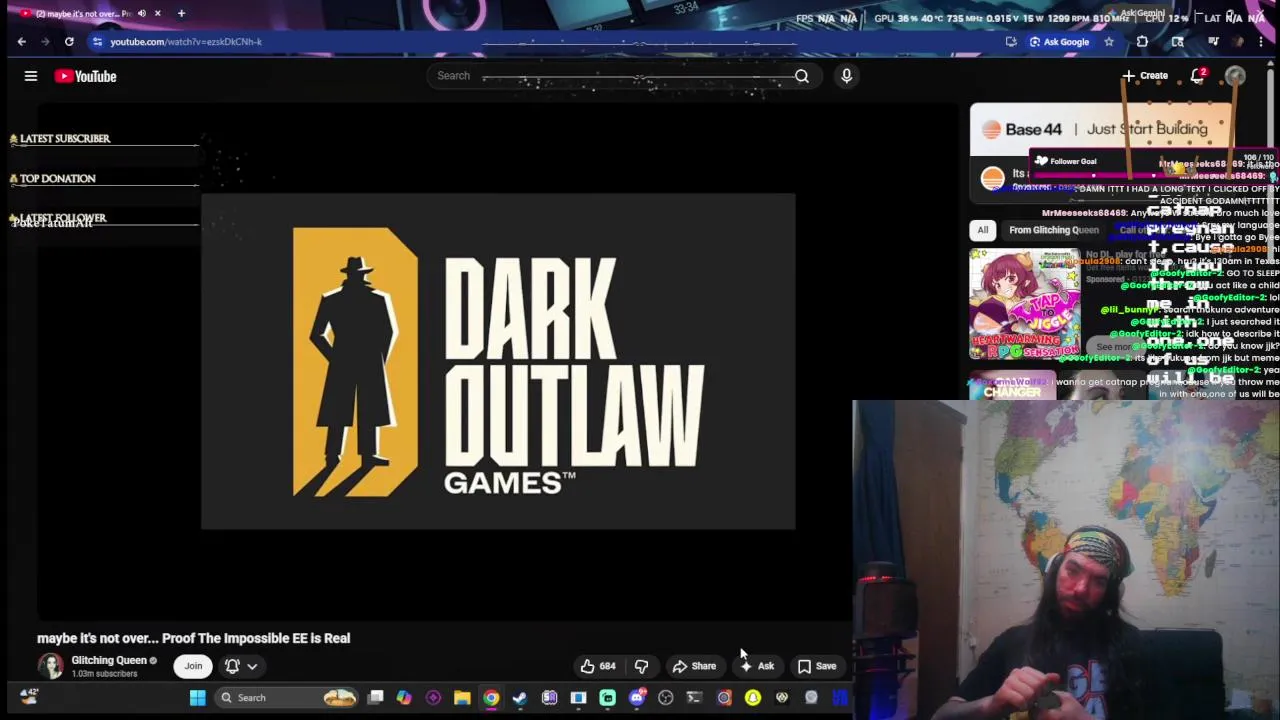Open Steam from the taskbar
The width and height of the screenshot is (1280, 720).
520,698
